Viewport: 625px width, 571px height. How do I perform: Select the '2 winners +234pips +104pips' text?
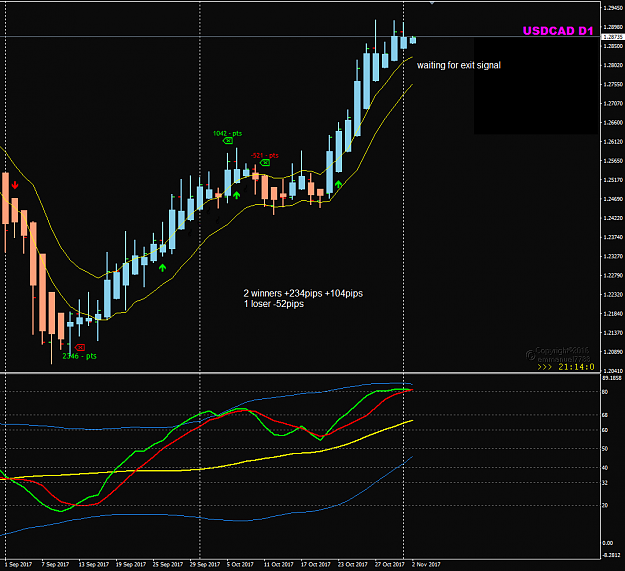(x=303, y=293)
